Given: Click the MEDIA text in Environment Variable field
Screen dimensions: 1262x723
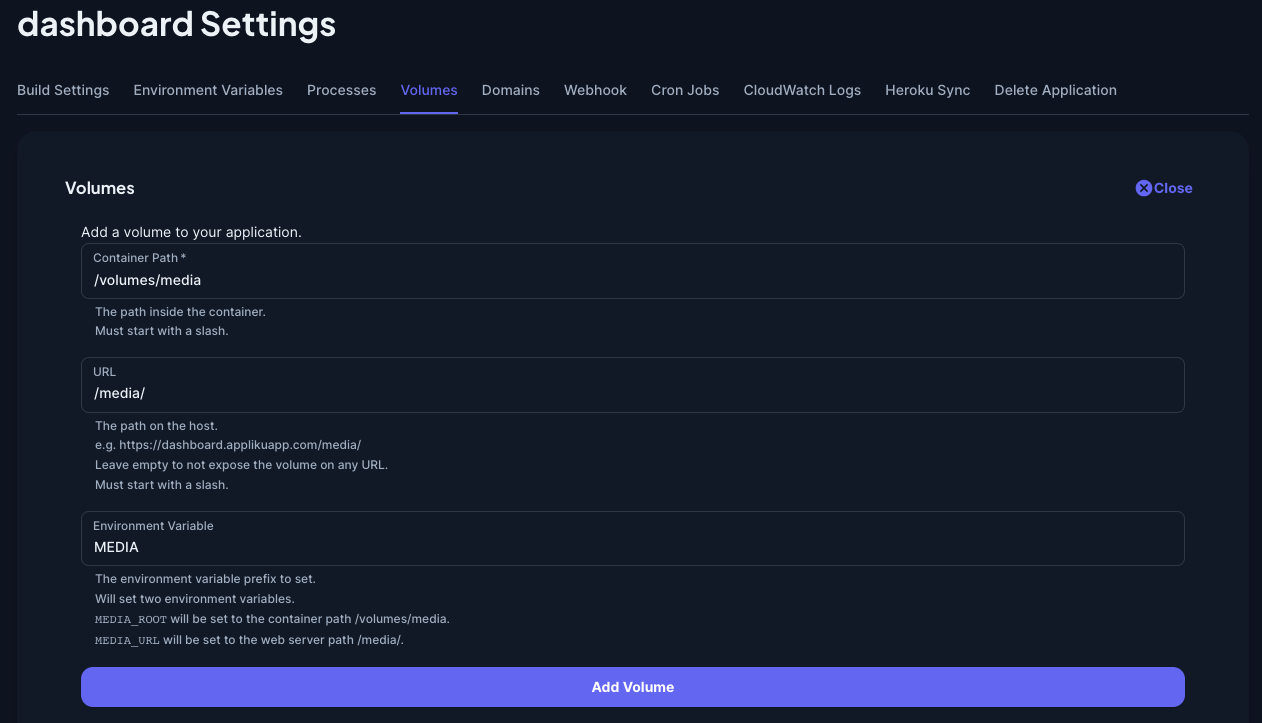Looking at the screenshot, I should 116,547.
